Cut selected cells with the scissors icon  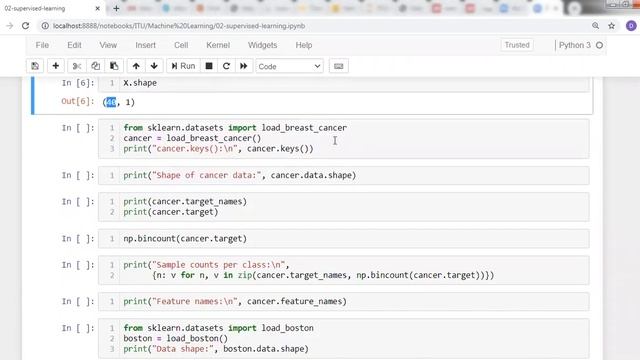tap(77, 66)
